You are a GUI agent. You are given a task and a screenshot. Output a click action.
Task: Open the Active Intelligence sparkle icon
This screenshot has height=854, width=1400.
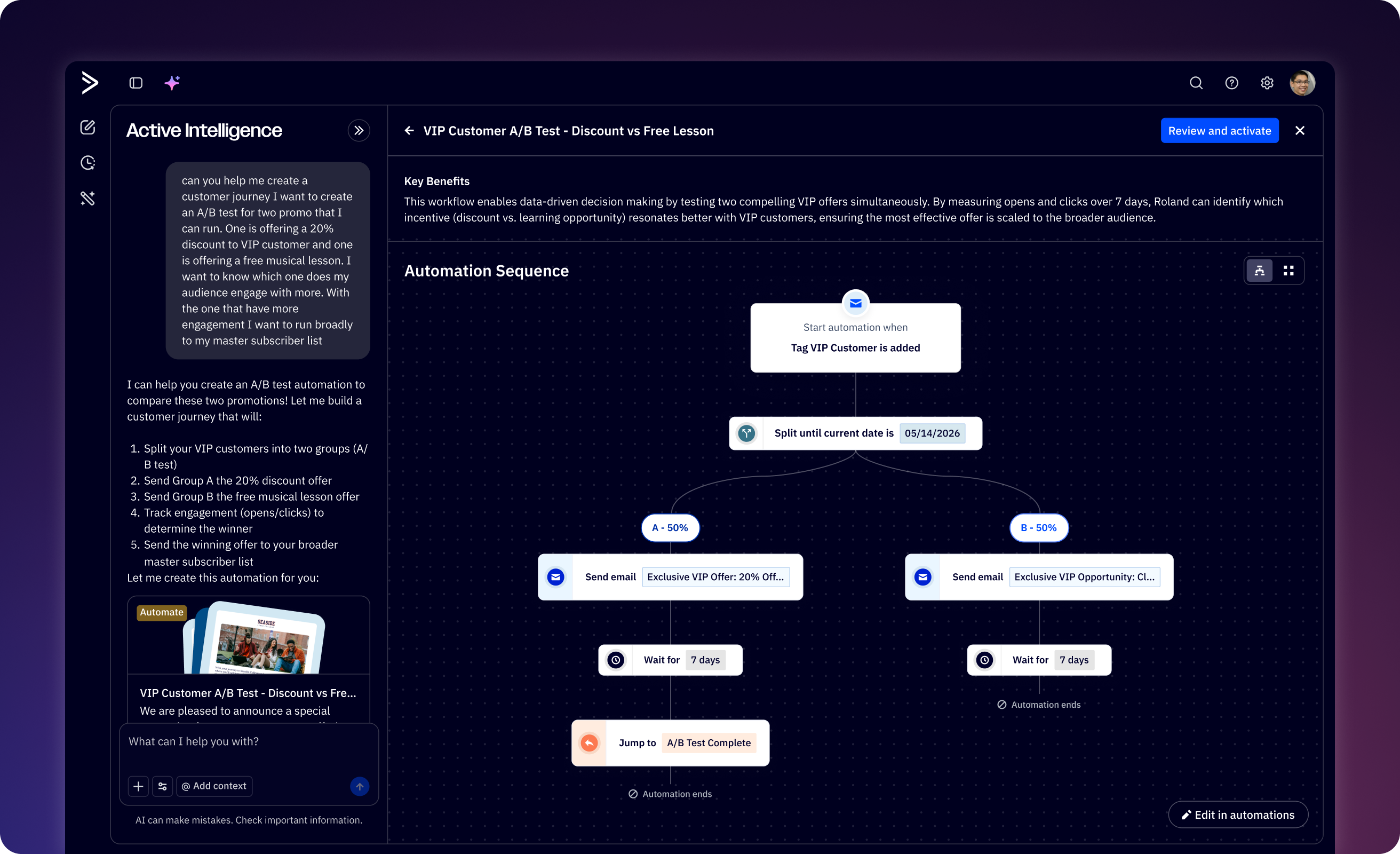[172, 83]
